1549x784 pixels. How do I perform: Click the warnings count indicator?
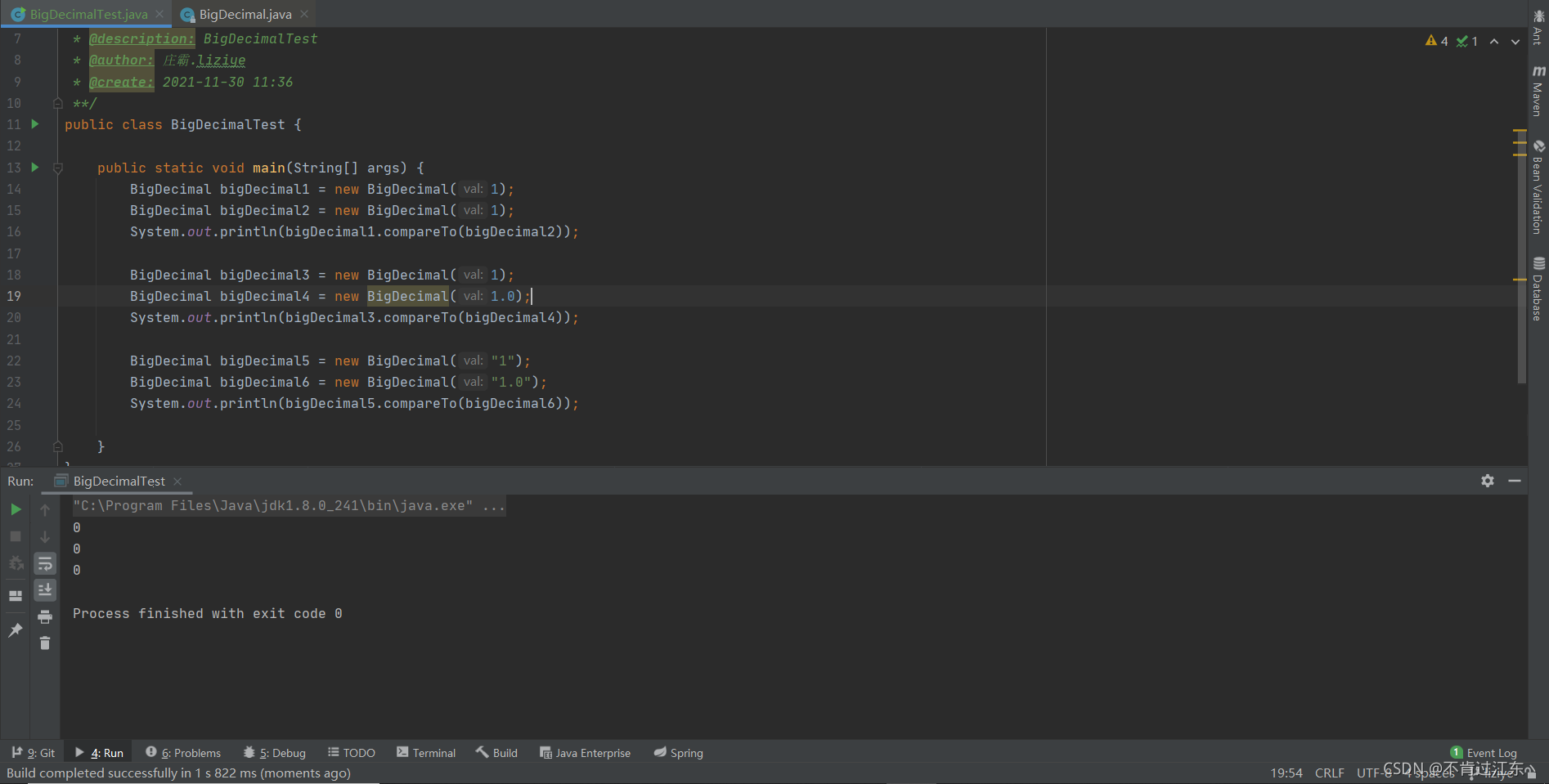click(1437, 41)
